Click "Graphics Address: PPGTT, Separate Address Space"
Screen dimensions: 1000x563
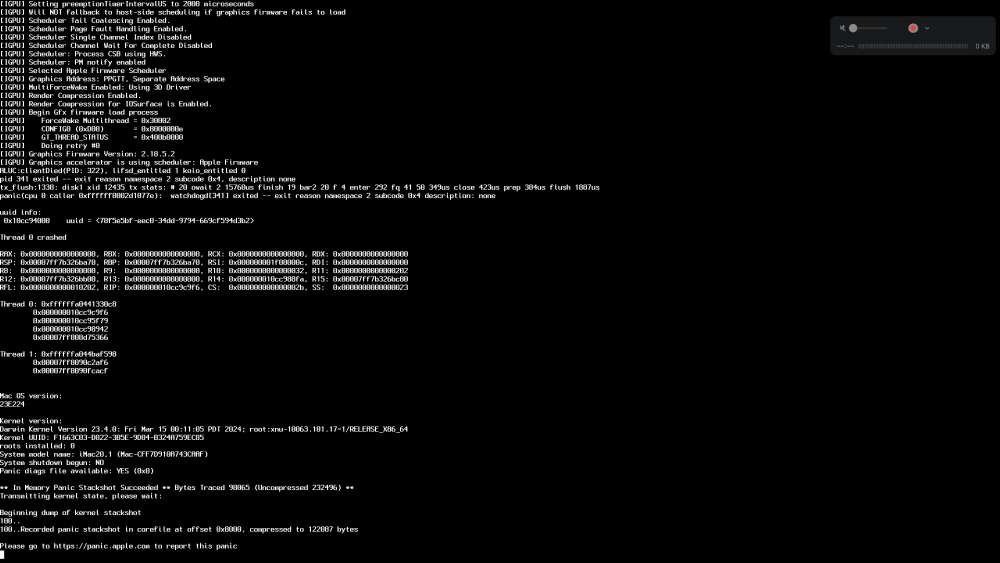coord(112,79)
